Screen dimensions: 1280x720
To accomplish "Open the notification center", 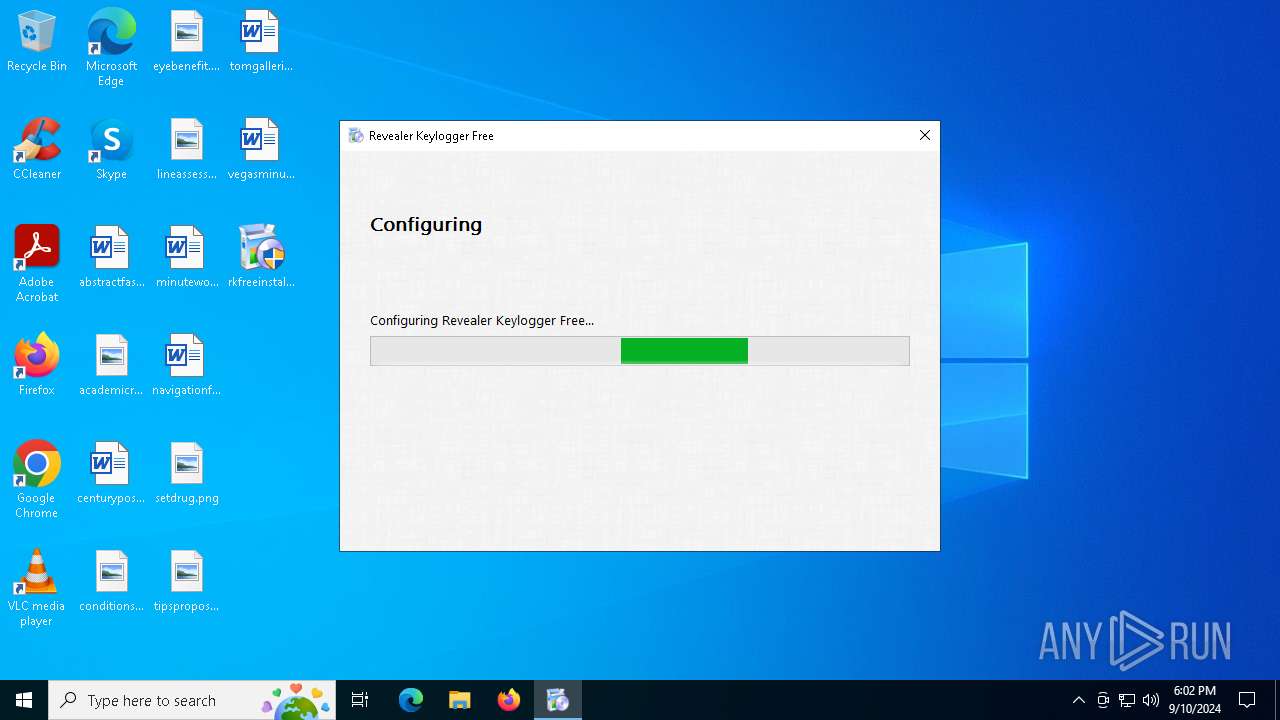I will [x=1248, y=700].
